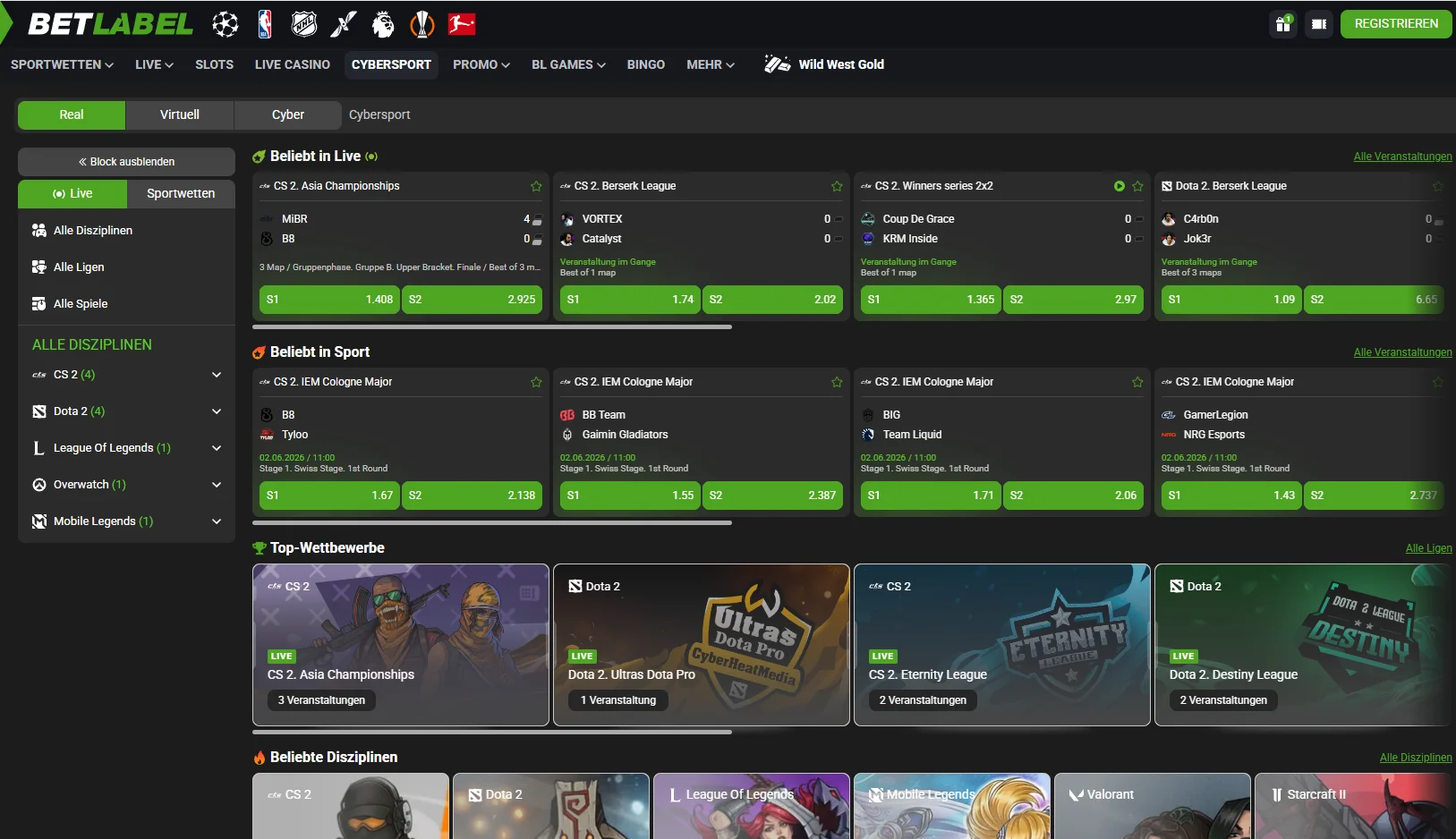Open Alle Ligen in the sidebar

(x=126, y=267)
